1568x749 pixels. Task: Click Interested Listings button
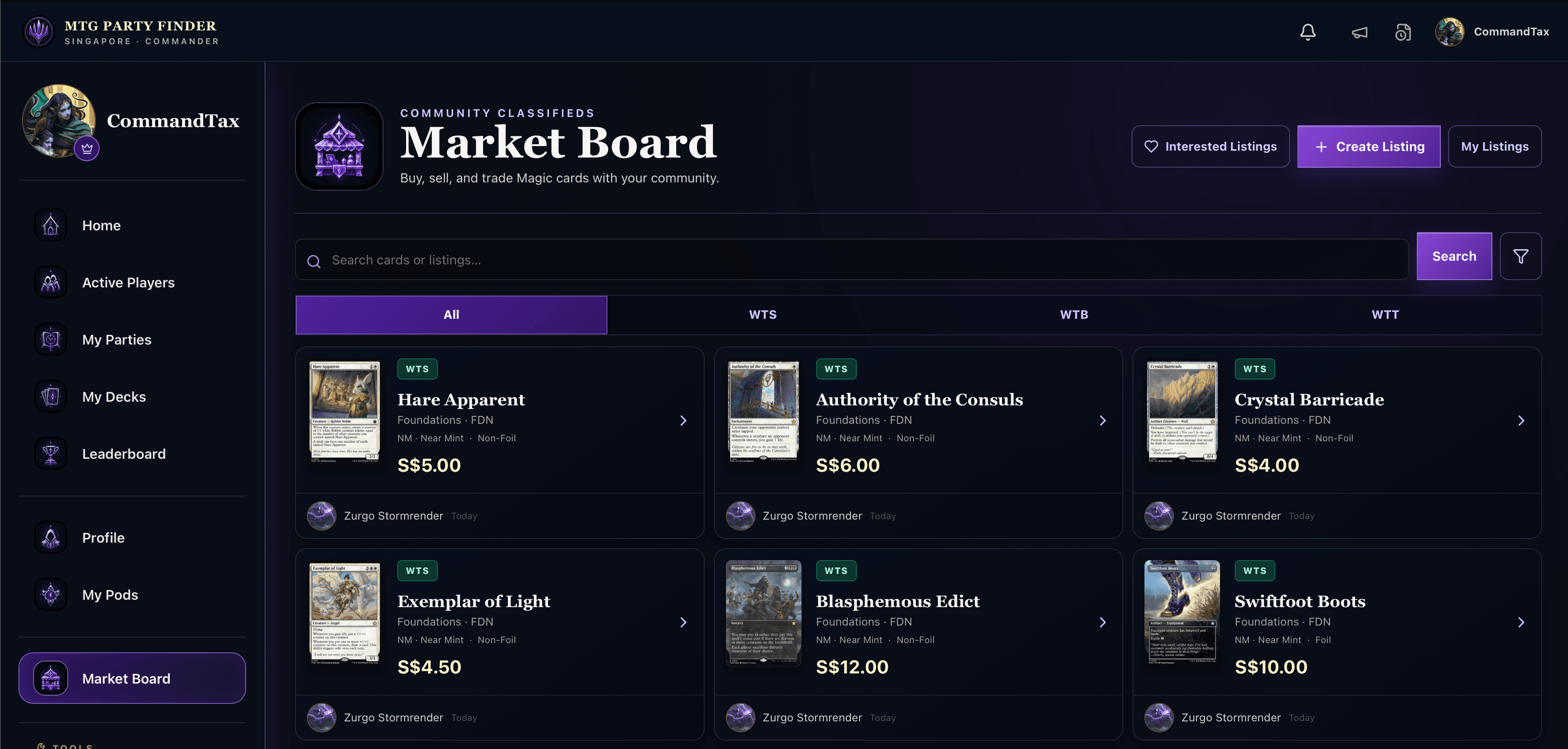(1210, 146)
